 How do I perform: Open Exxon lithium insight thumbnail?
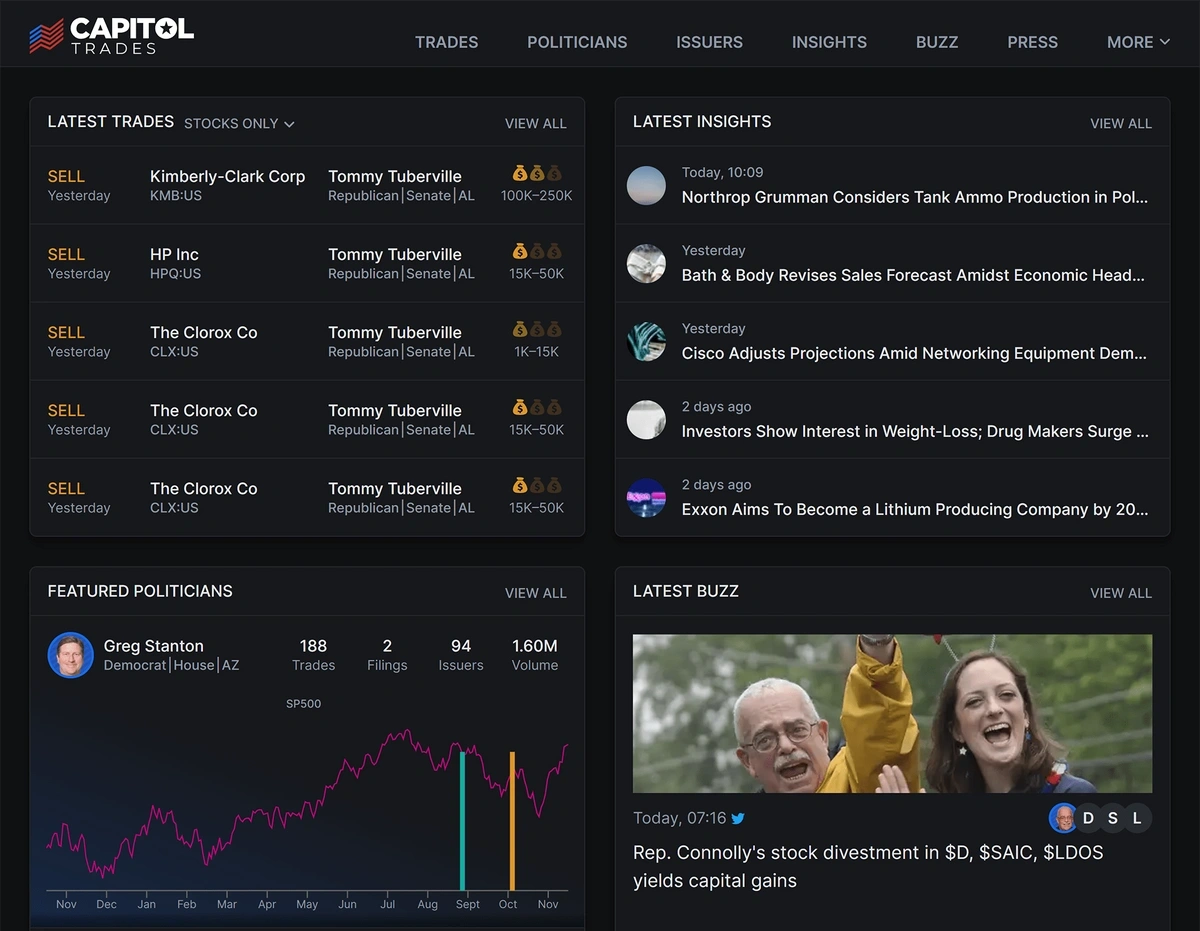click(646, 498)
